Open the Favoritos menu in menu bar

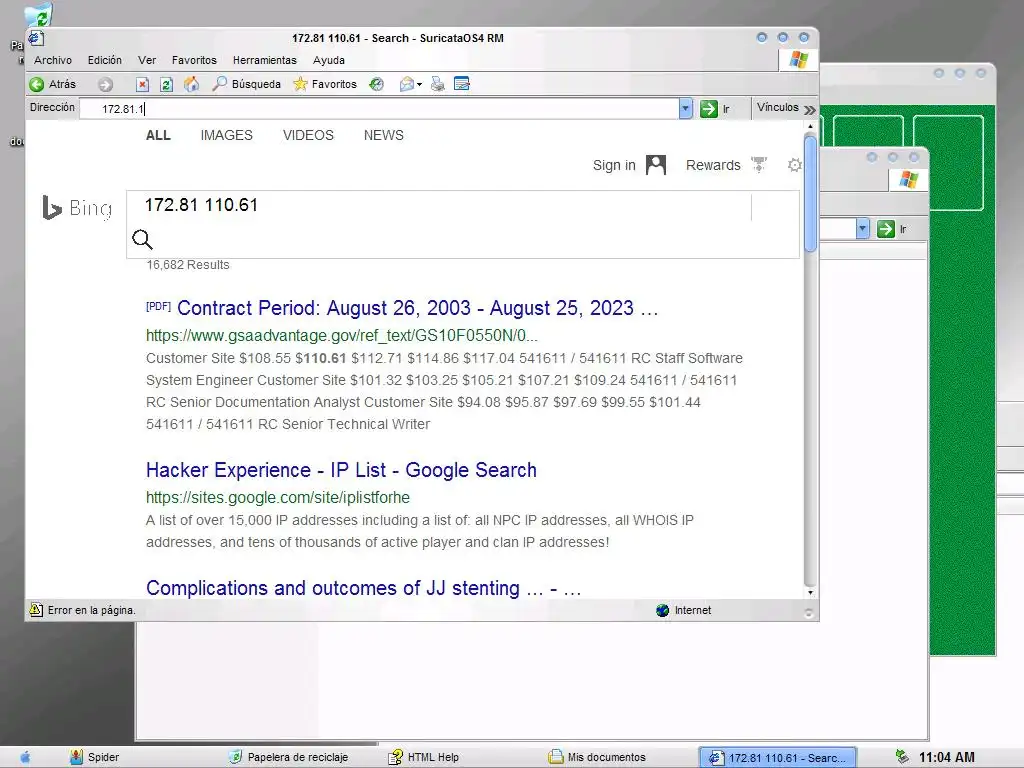(194, 60)
